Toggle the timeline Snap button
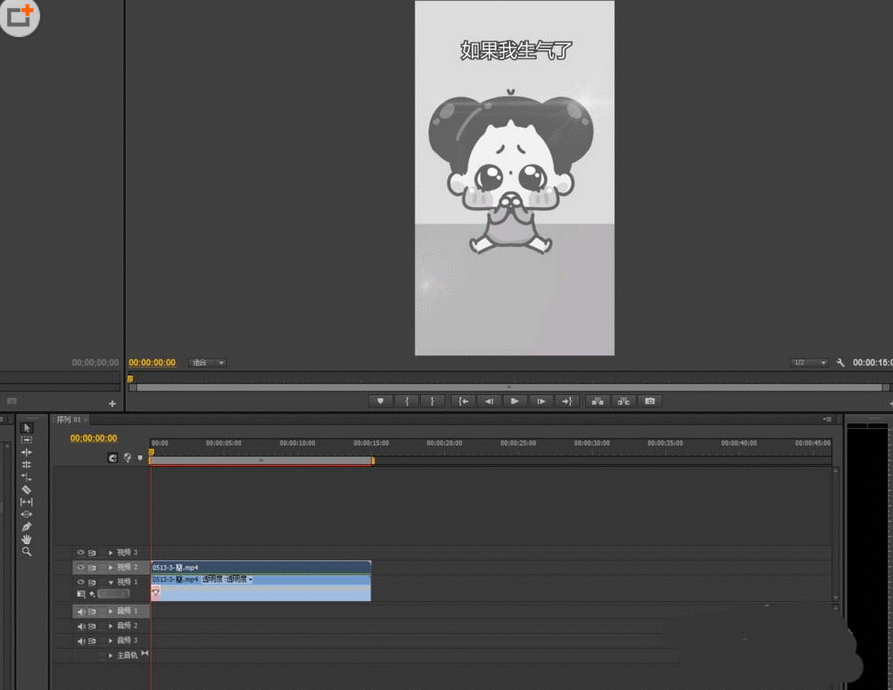The image size is (893, 690). (113, 457)
